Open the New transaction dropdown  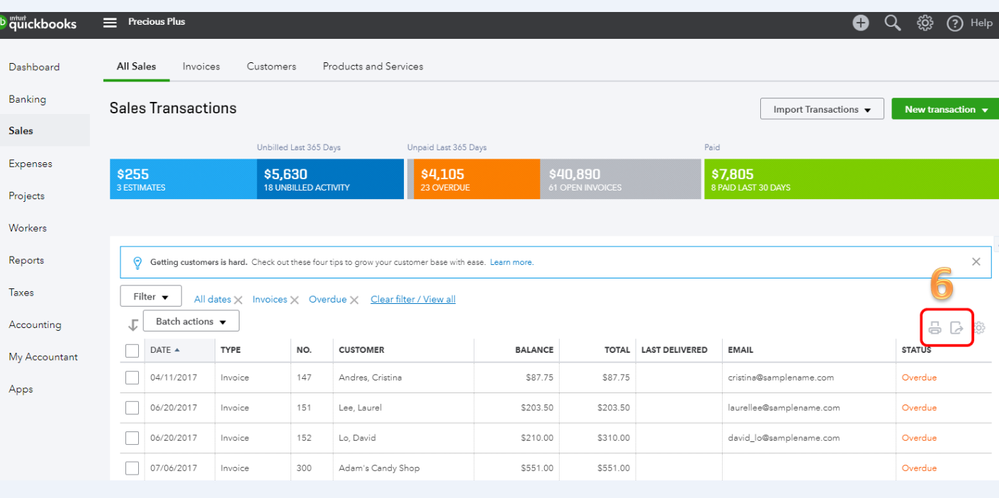[x=945, y=109]
